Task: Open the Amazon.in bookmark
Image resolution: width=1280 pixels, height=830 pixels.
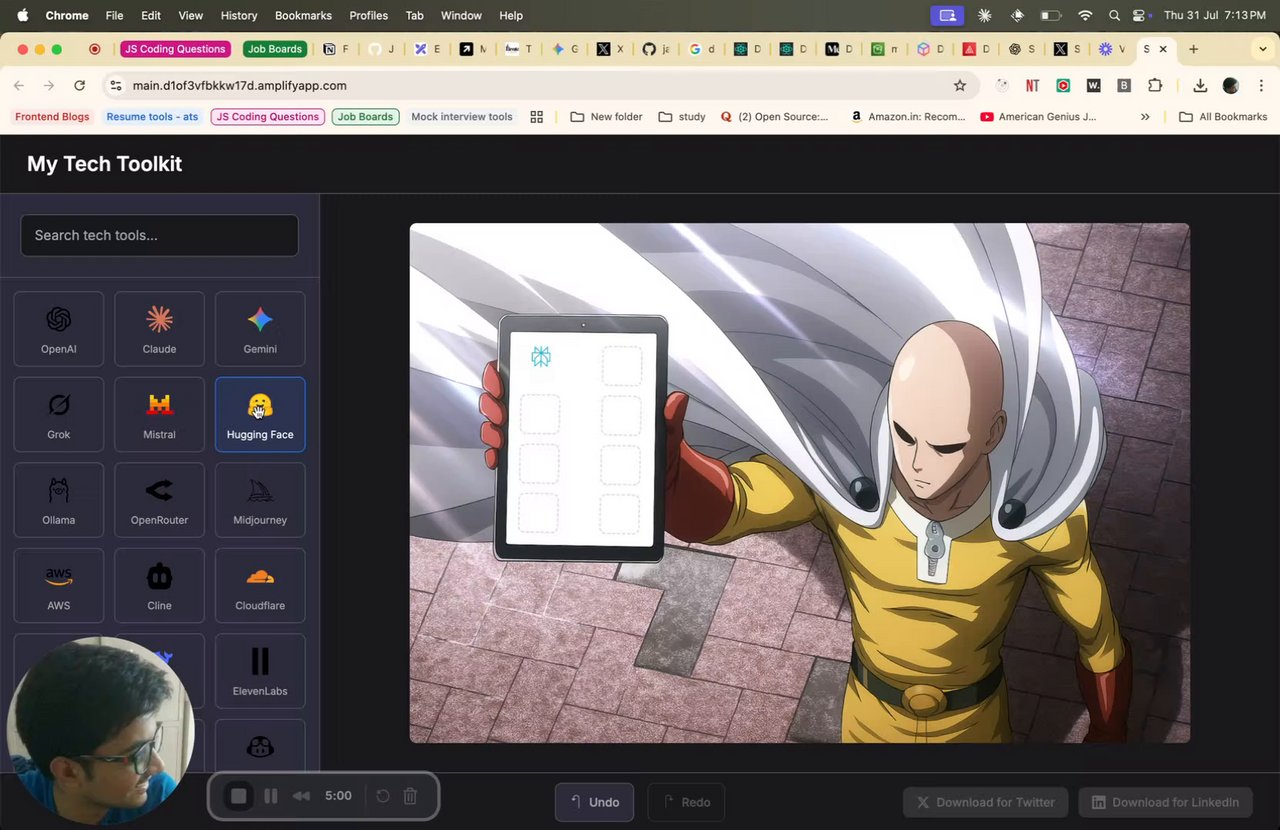Action: click(x=908, y=117)
